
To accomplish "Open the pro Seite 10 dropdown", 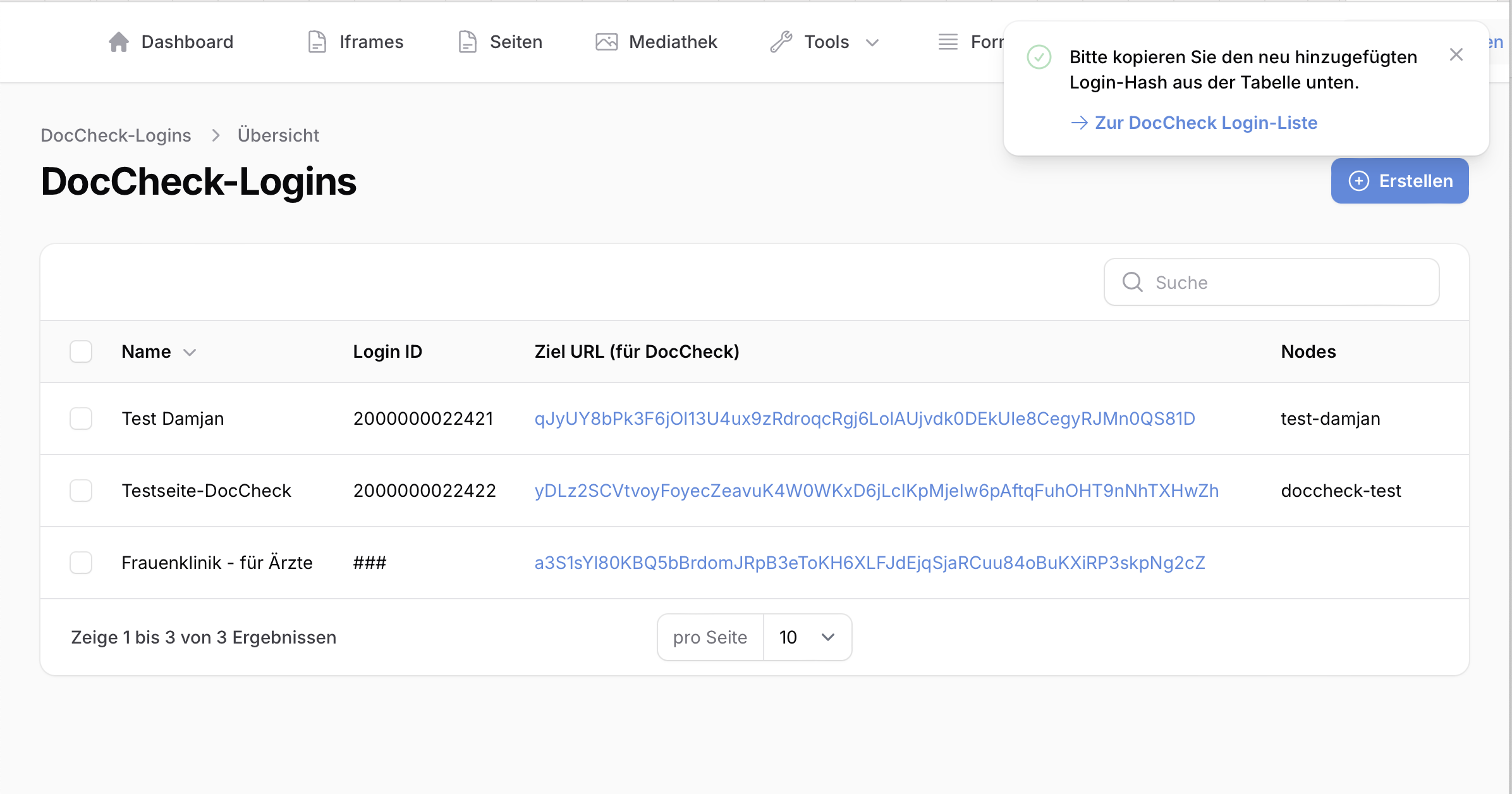I will tap(808, 637).
